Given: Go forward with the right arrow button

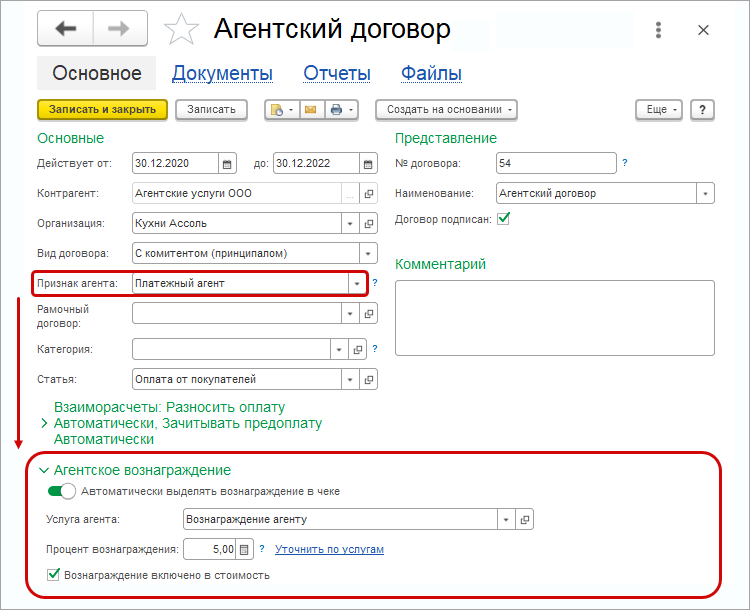Looking at the screenshot, I should click(x=120, y=29).
